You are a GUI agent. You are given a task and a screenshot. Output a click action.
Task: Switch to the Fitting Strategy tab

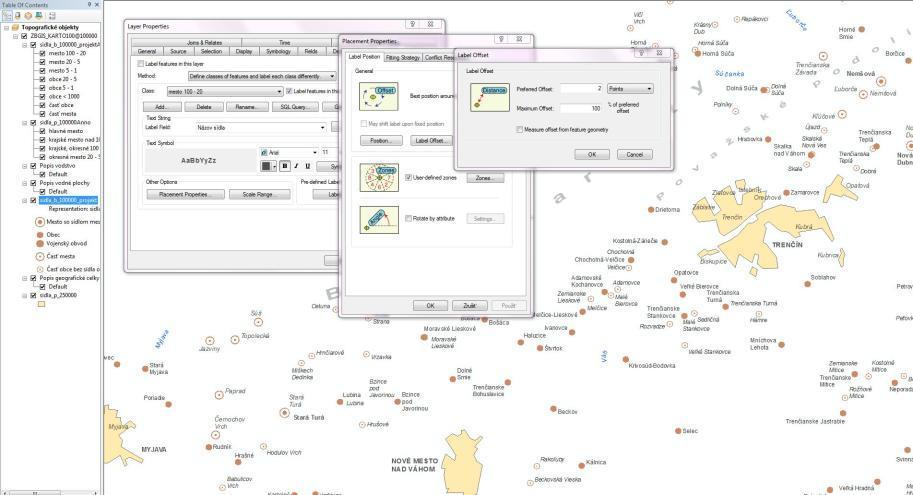click(402, 58)
